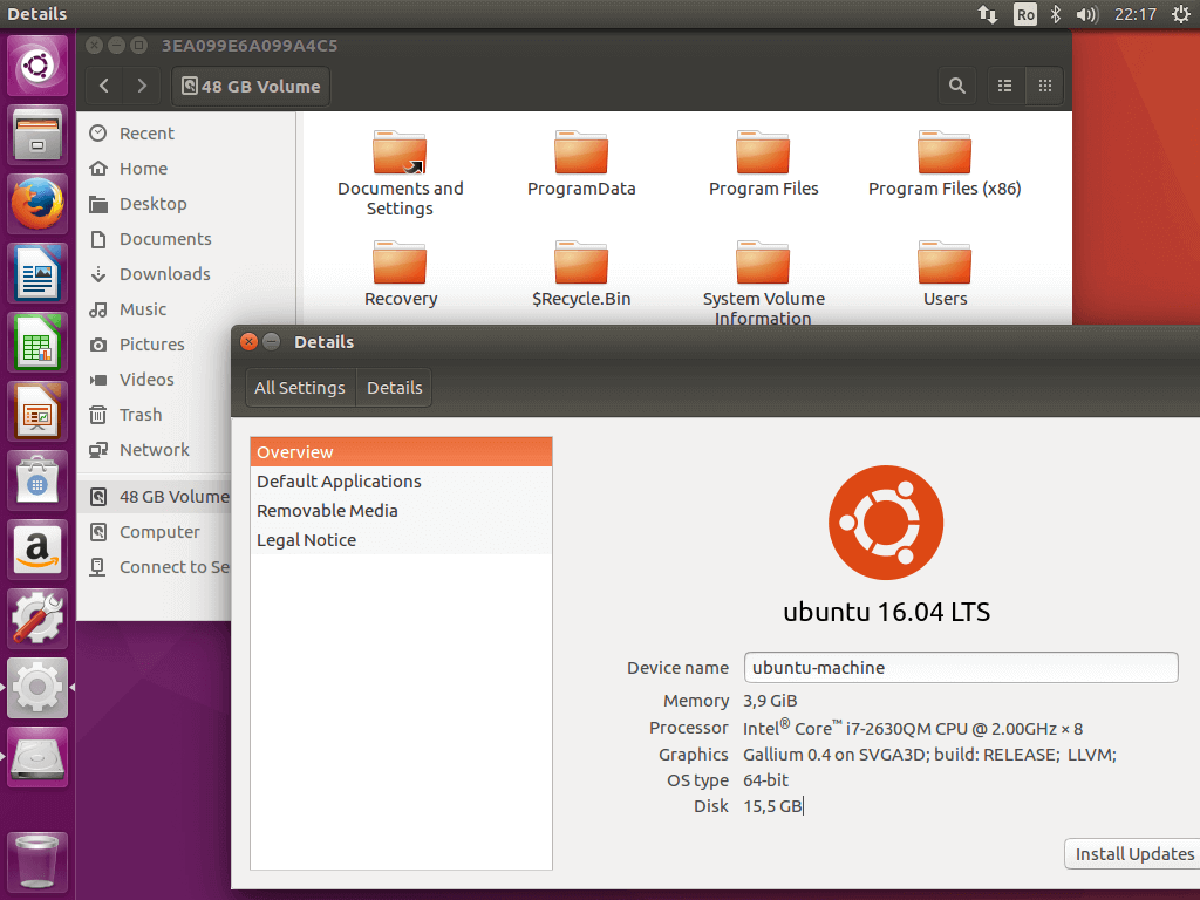Click the ubuntu 16.04 LTS heading
The height and width of the screenshot is (900, 1200).
pos(886,612)
